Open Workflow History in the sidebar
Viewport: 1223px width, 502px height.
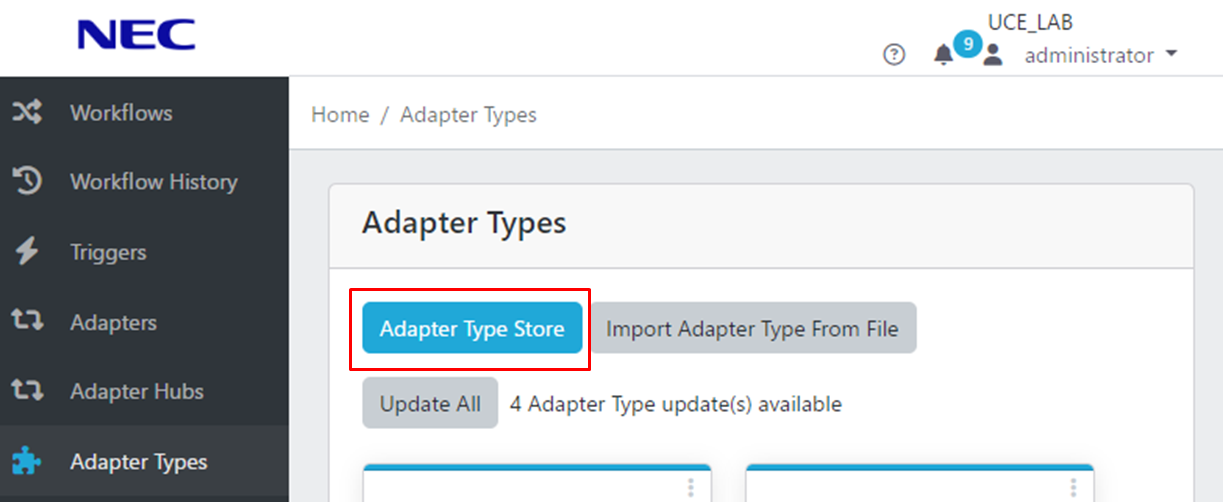coord(153,182)
